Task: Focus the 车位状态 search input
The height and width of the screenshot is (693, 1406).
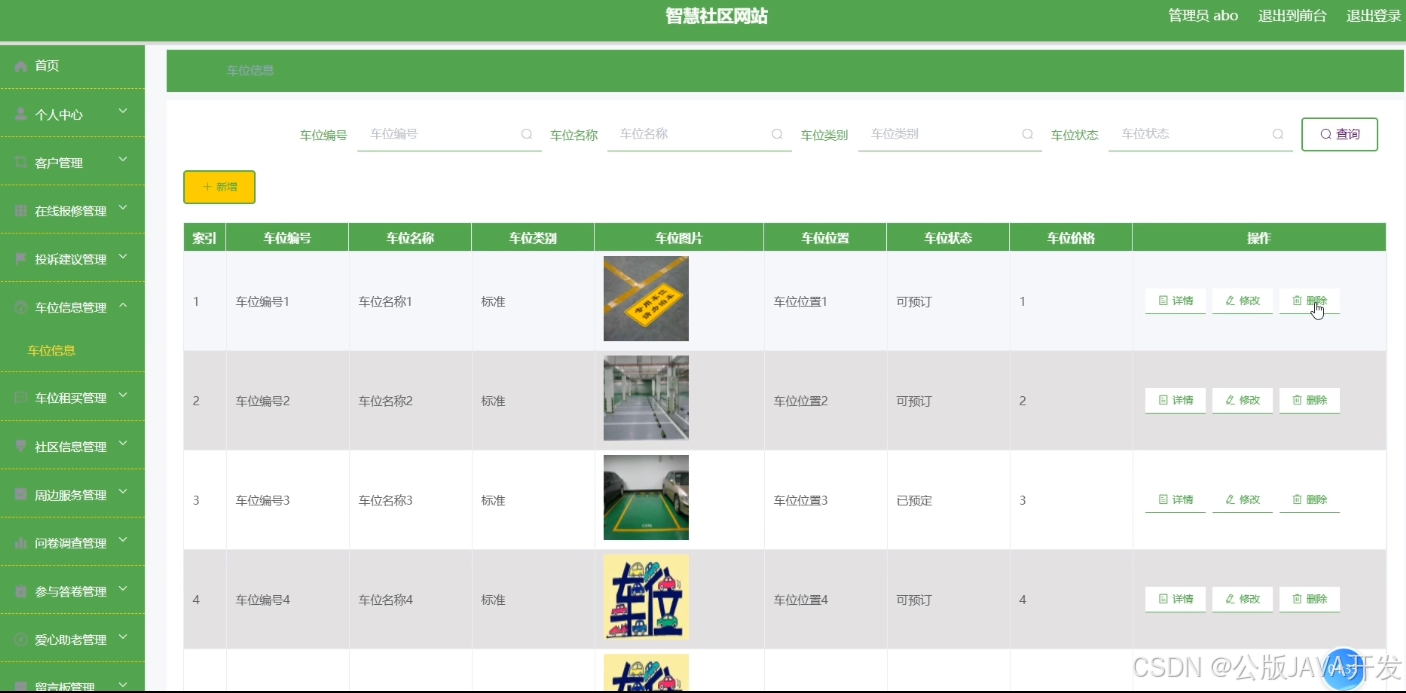Action: pos(1200,134)
